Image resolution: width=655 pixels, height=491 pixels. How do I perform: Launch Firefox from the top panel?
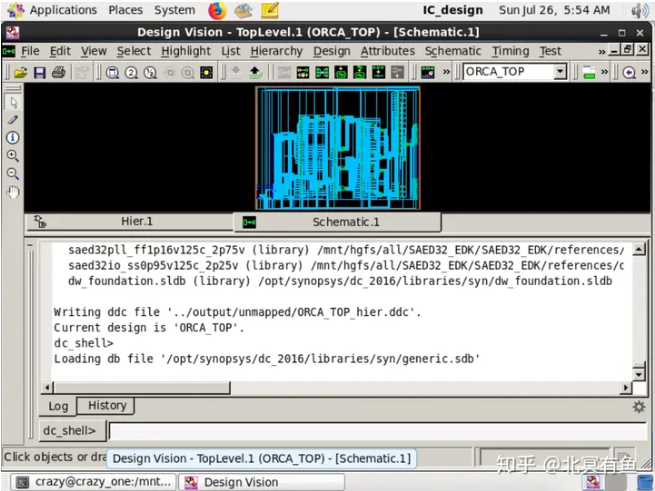(217, 11)
